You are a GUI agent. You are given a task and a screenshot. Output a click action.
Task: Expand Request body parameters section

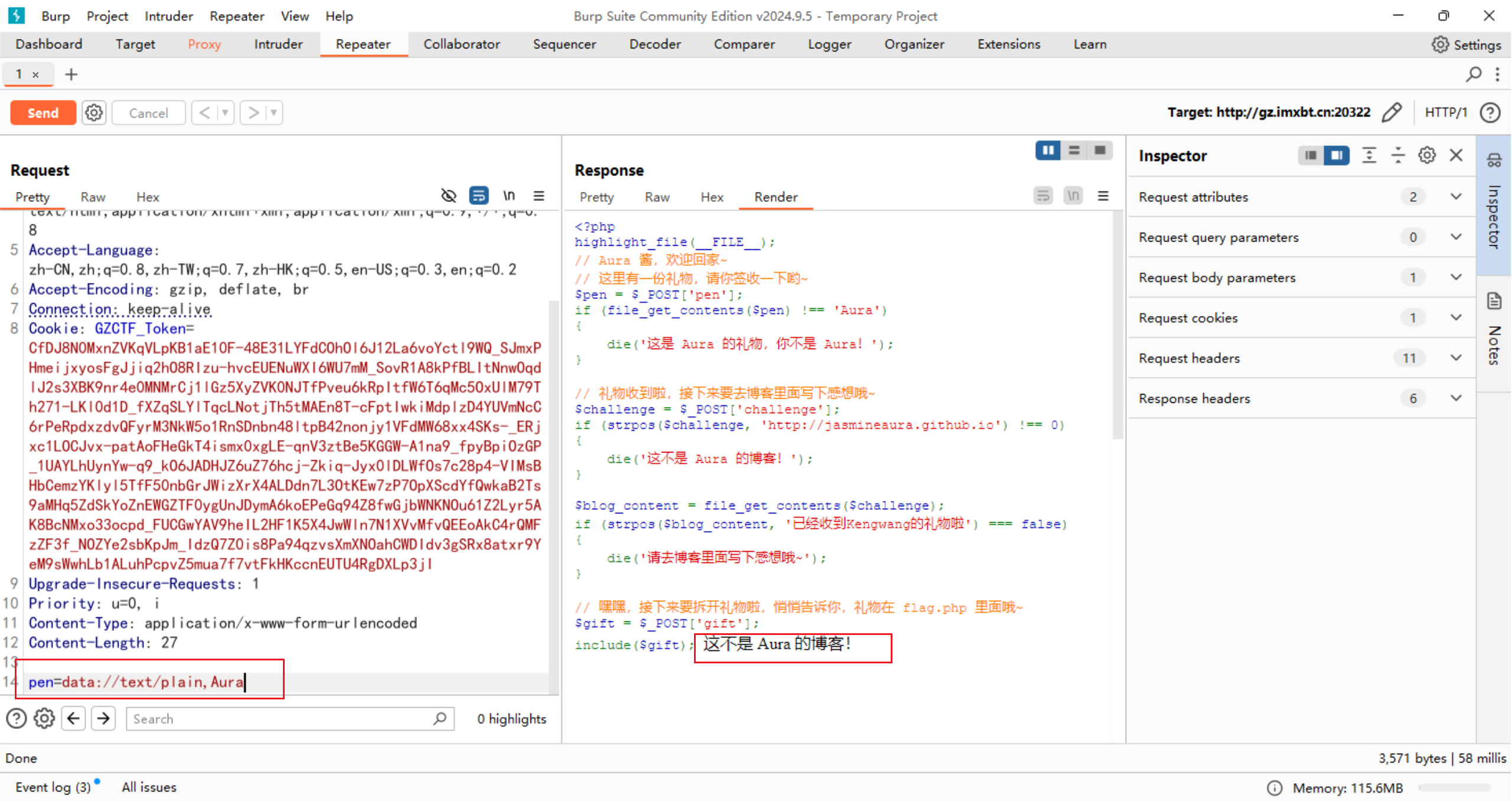click(x=1456, y=277)
